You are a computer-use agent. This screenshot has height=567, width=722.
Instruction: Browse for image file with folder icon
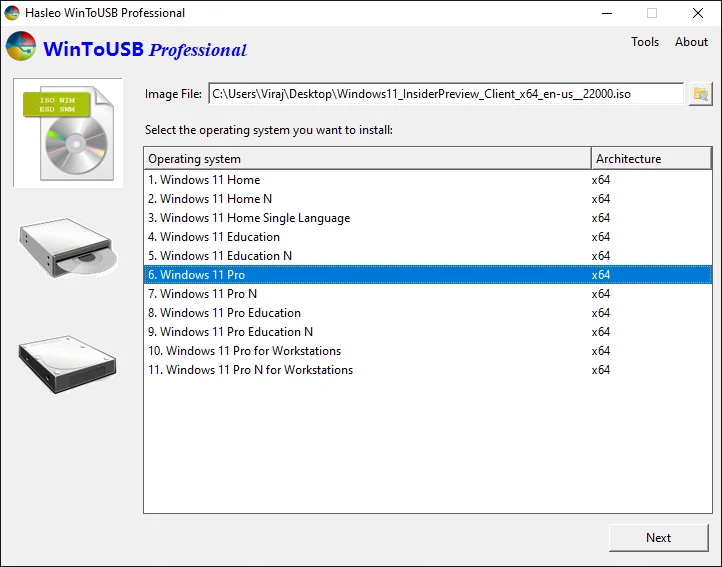click(700, 94)
